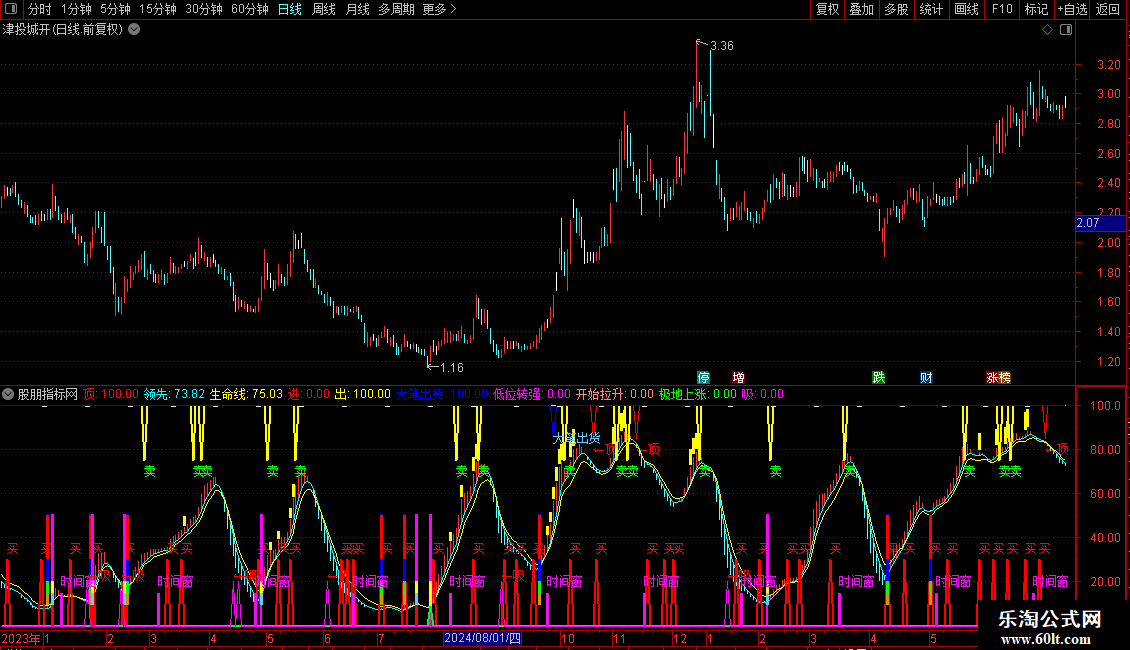Open 多周期 multi-period view

click(396, 9)
